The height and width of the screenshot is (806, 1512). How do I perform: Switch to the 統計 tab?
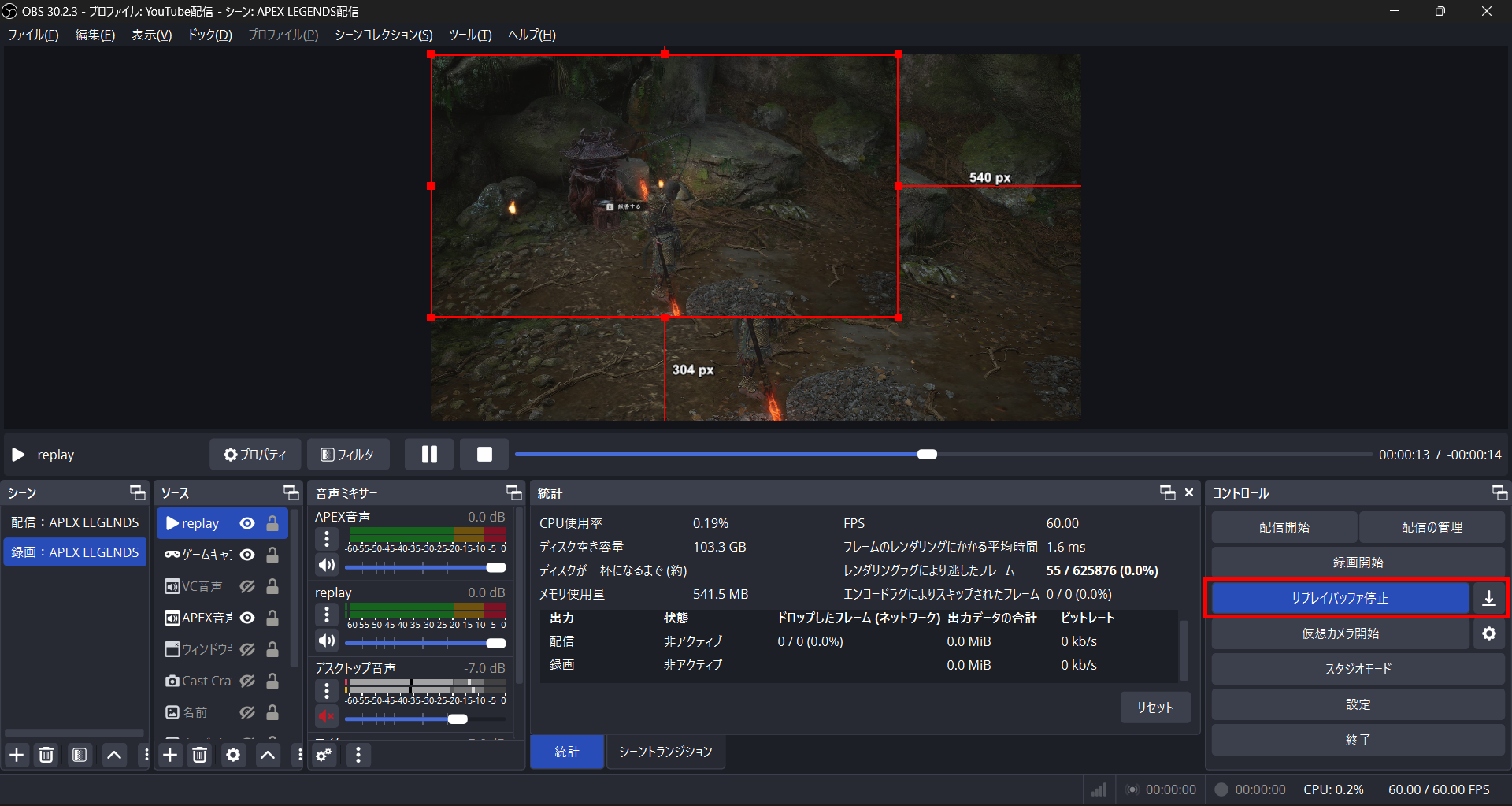click(567, 752)
